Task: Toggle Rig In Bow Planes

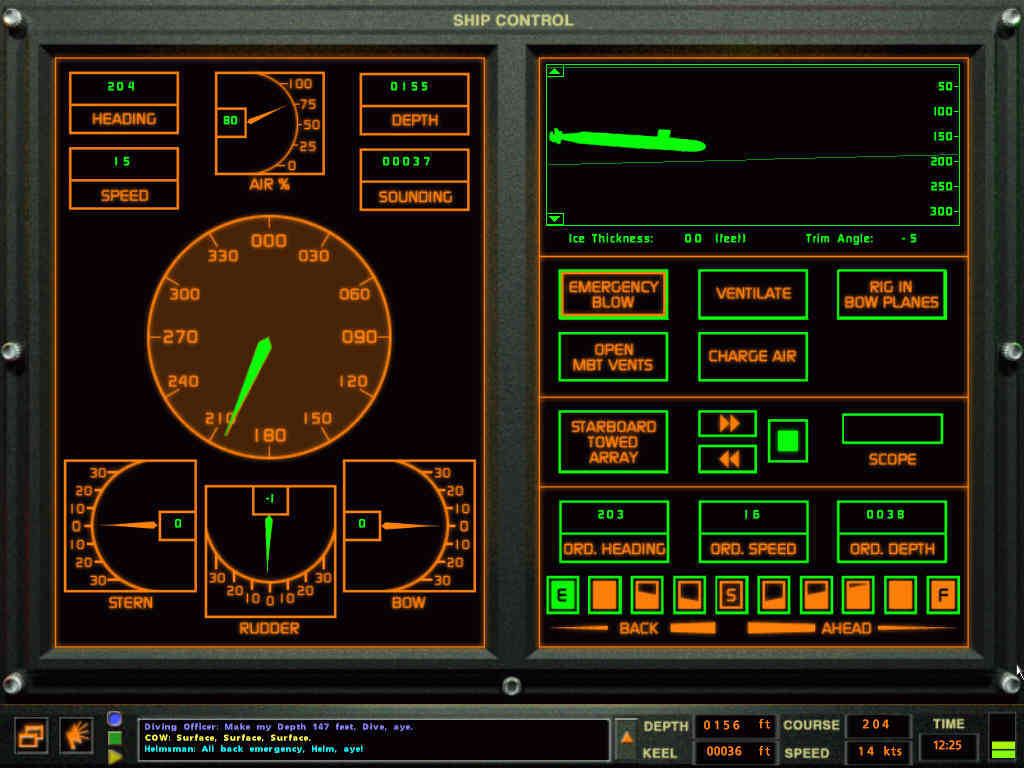Action: [x=891, y=295]
